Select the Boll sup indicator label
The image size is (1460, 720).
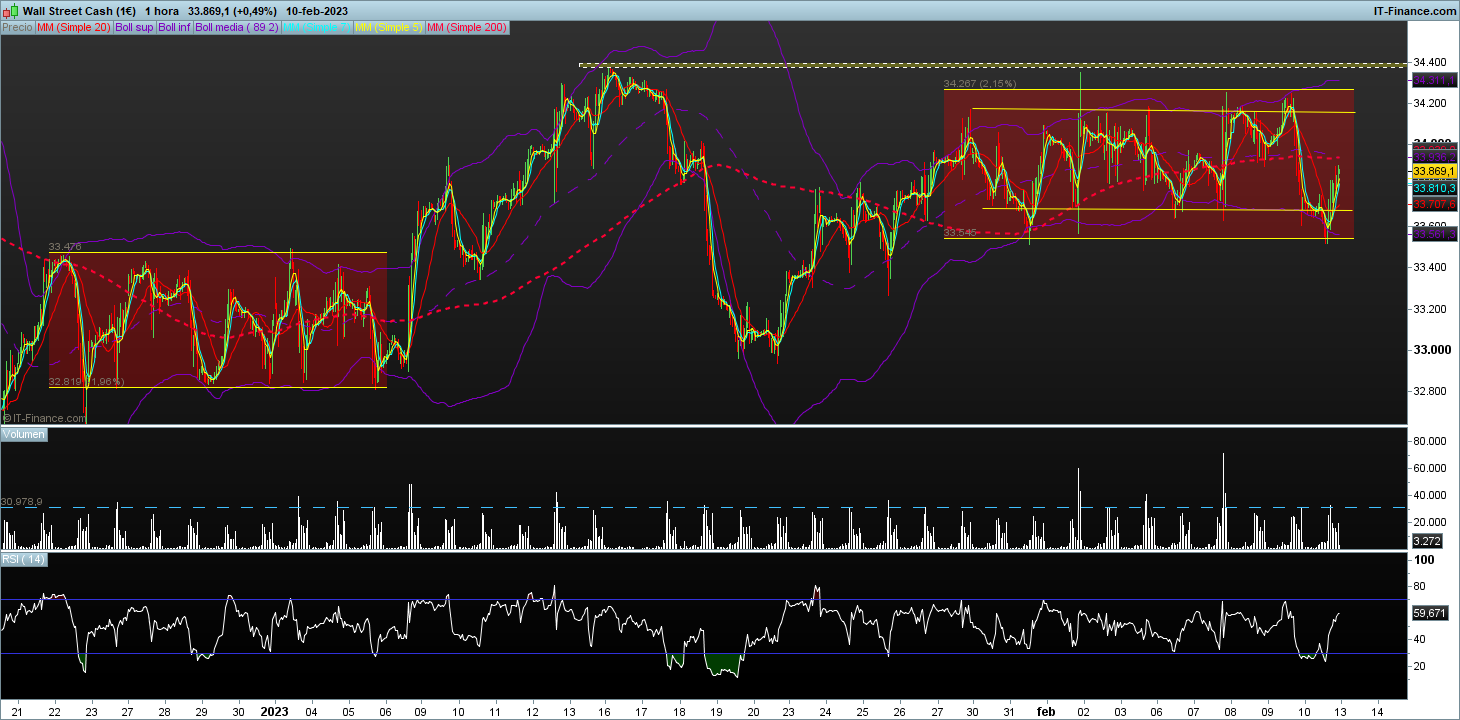(134, 28)
